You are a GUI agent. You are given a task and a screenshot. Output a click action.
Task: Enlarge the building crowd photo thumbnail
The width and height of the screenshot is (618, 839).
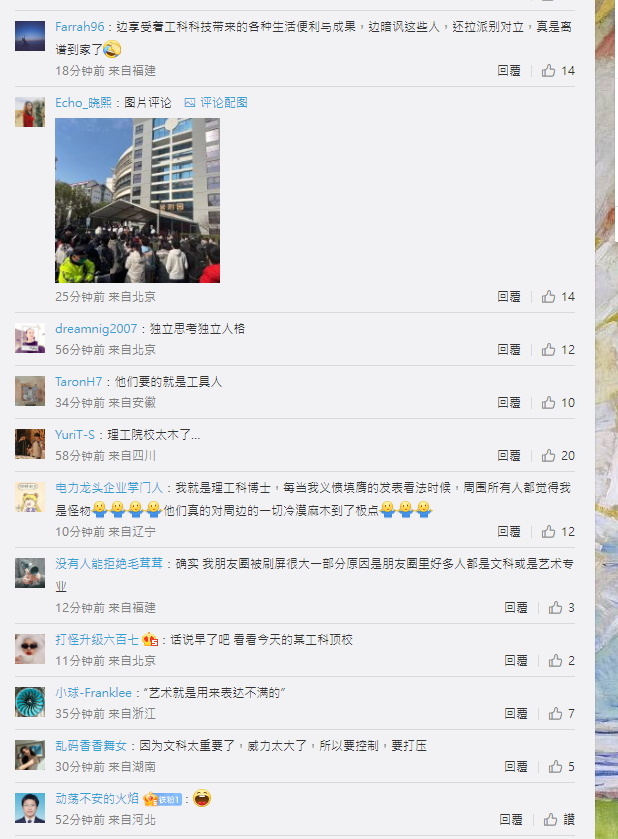tap(138, 200)
